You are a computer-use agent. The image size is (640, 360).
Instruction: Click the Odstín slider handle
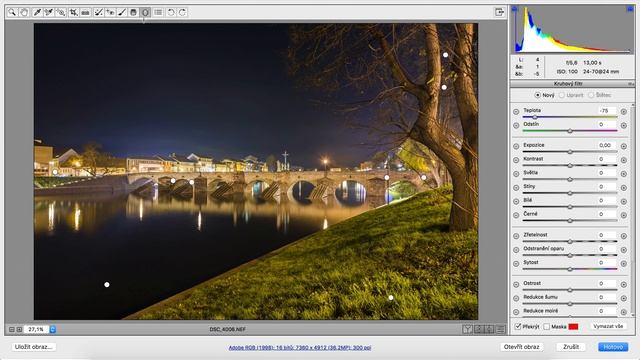pyautogui.click(x=570, y=131)
